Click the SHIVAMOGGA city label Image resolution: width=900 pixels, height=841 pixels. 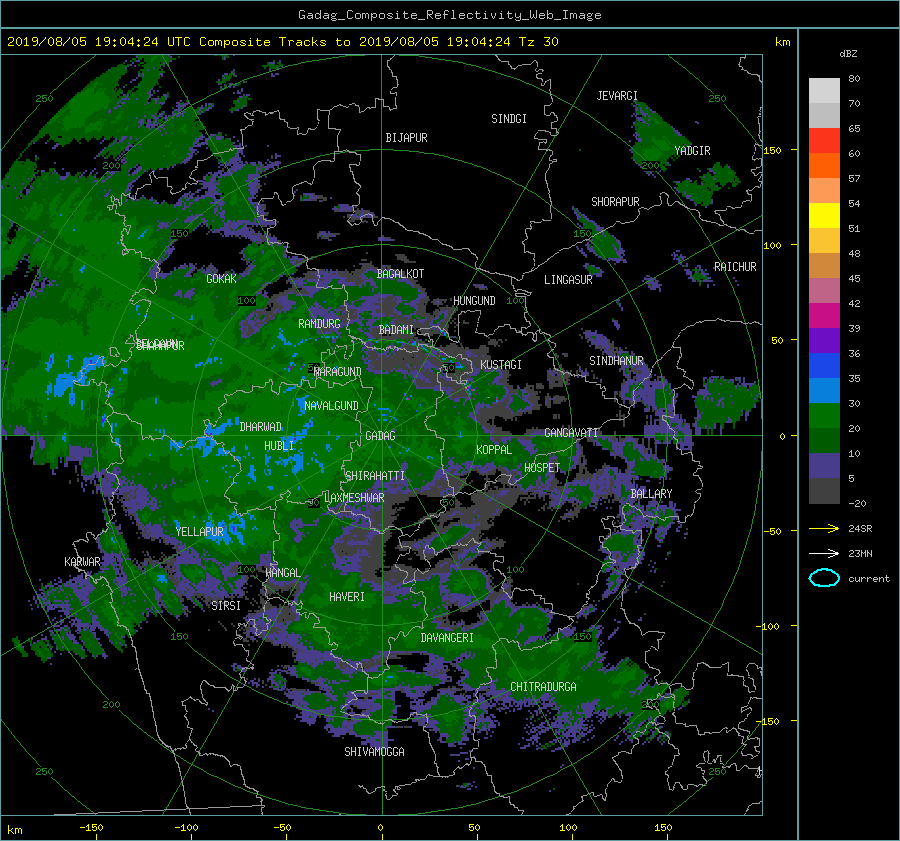(x=374, y=752)
